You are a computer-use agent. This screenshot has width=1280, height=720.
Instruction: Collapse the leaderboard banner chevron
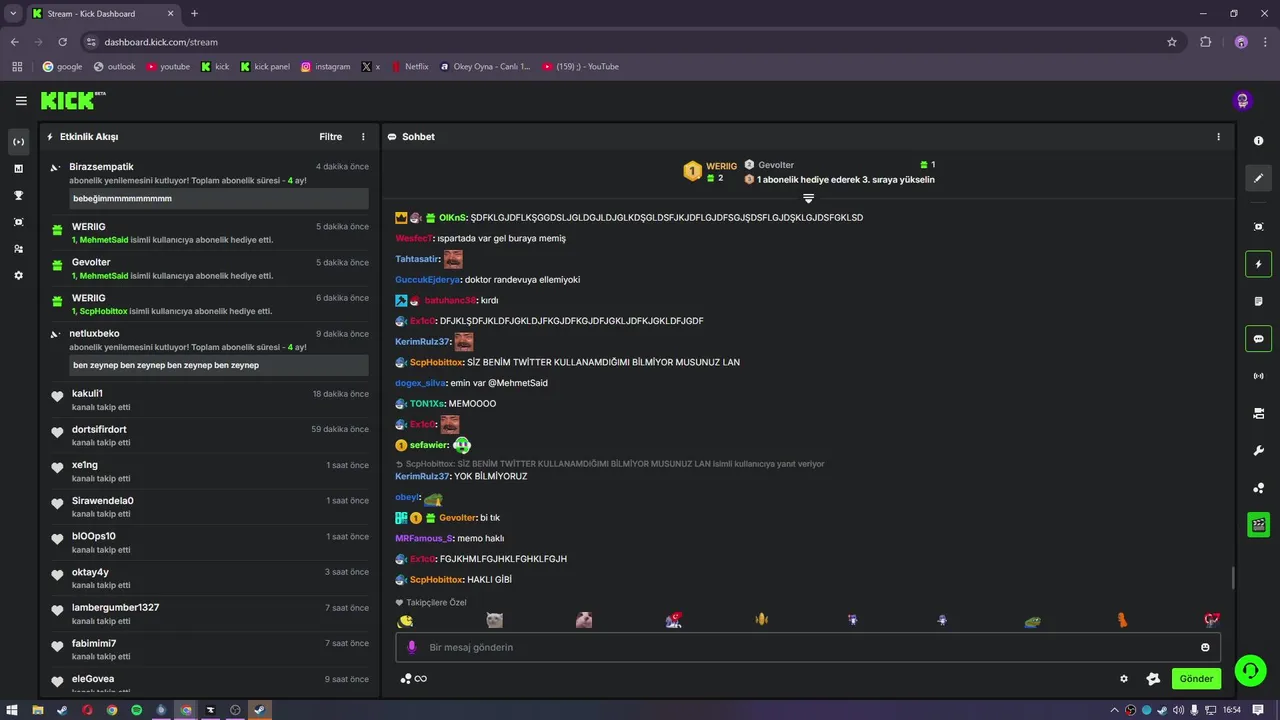click(x=809, y=199)
